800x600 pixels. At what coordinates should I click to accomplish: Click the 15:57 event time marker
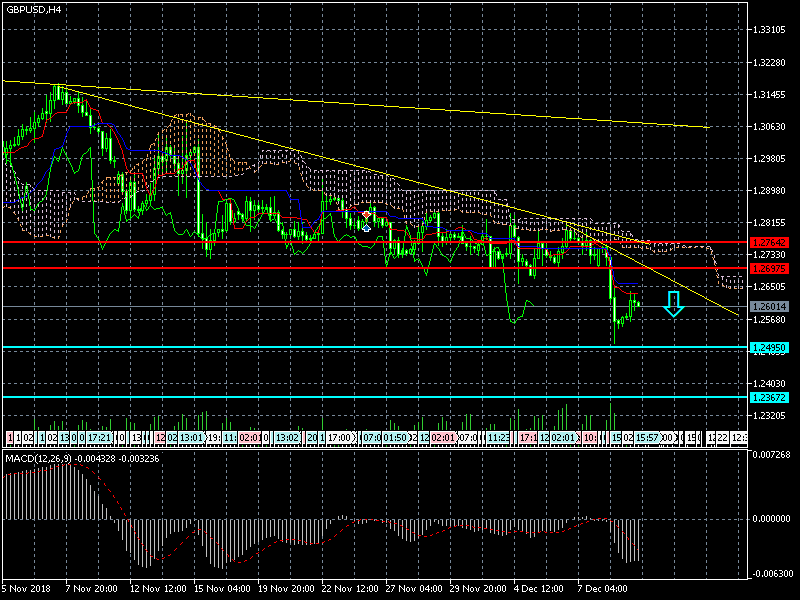pos(647,438)
